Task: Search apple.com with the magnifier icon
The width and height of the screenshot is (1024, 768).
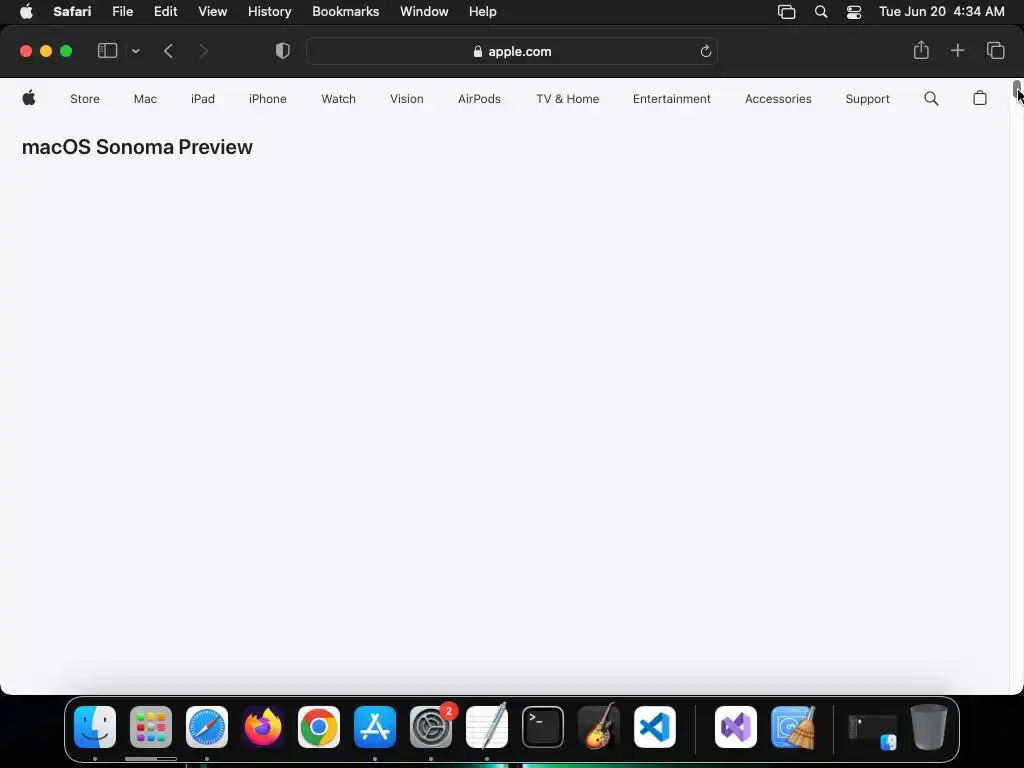Action: [x=931, y=99]
